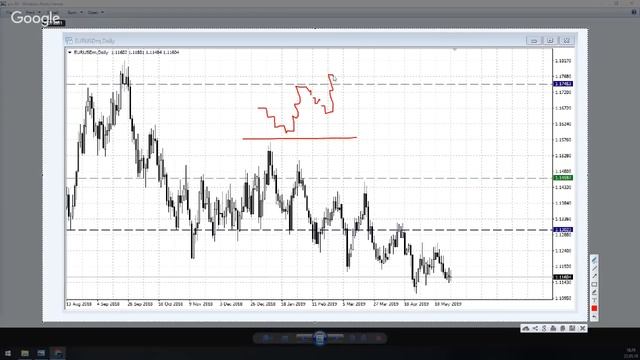640x360 pixels.
Task: Minimize the EURUSD Daily chart window
Action: [534, 40]
